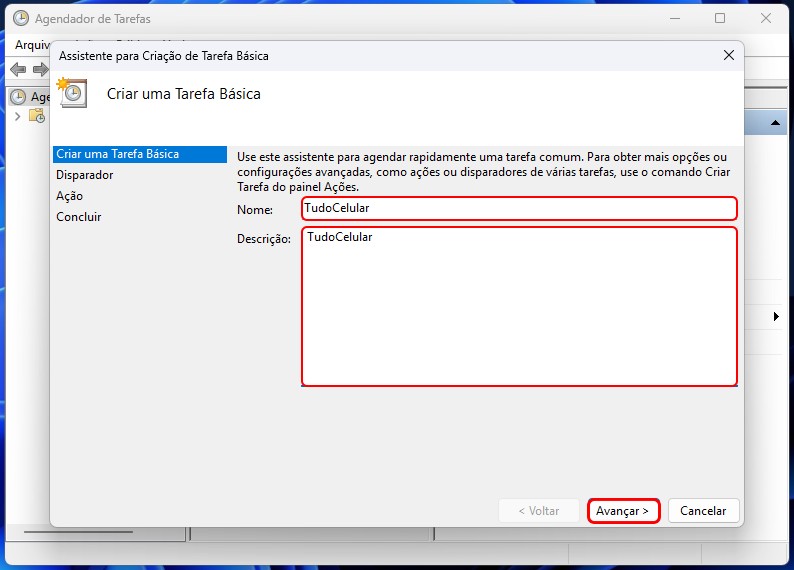Screen dimensions: 794x570
Task: Select the Task Scheduler root clock icon in tree
Action: 18,97
